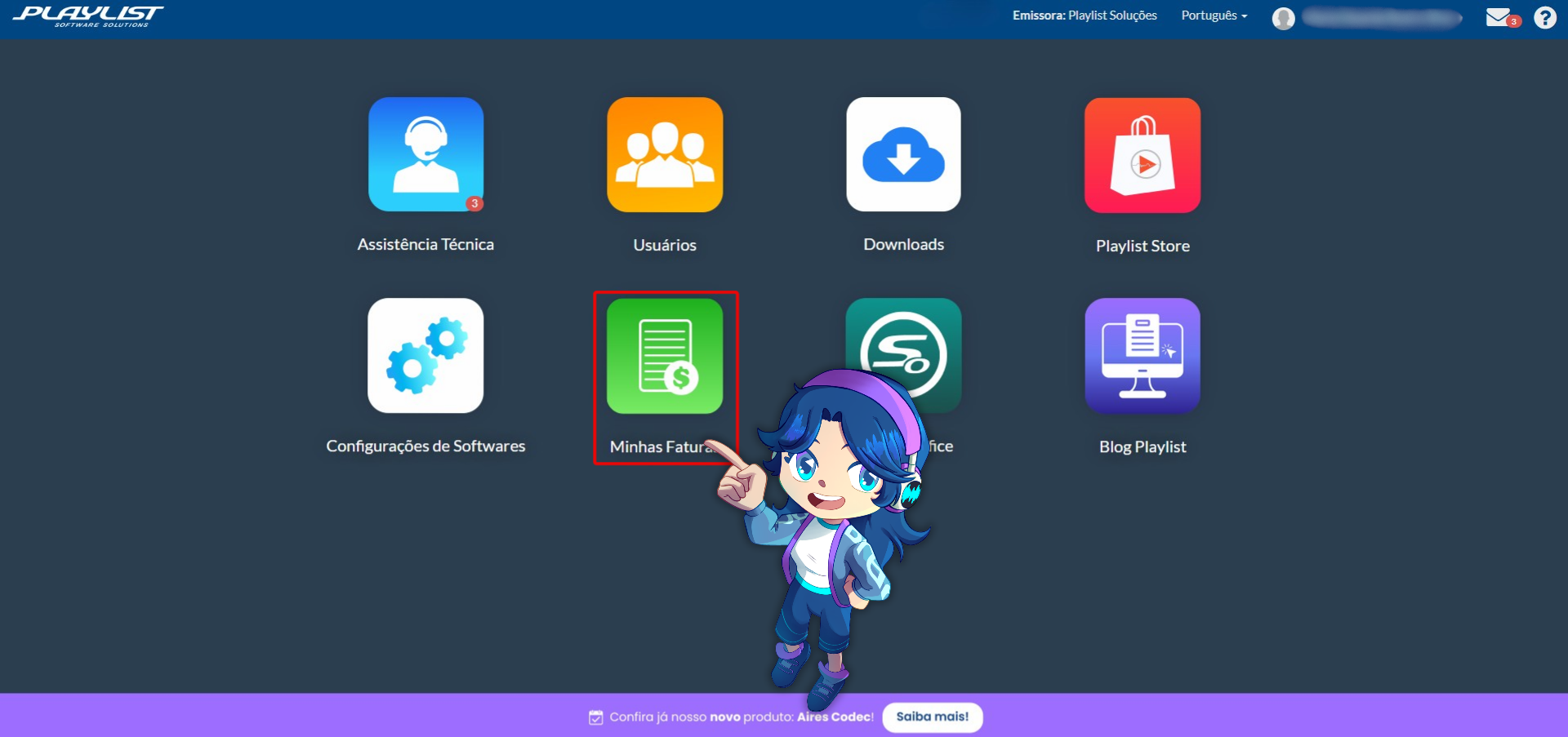The width and height of the screenshot is (1568, 737).
Task: Open the orange Usuários icon
Action: 665,154
